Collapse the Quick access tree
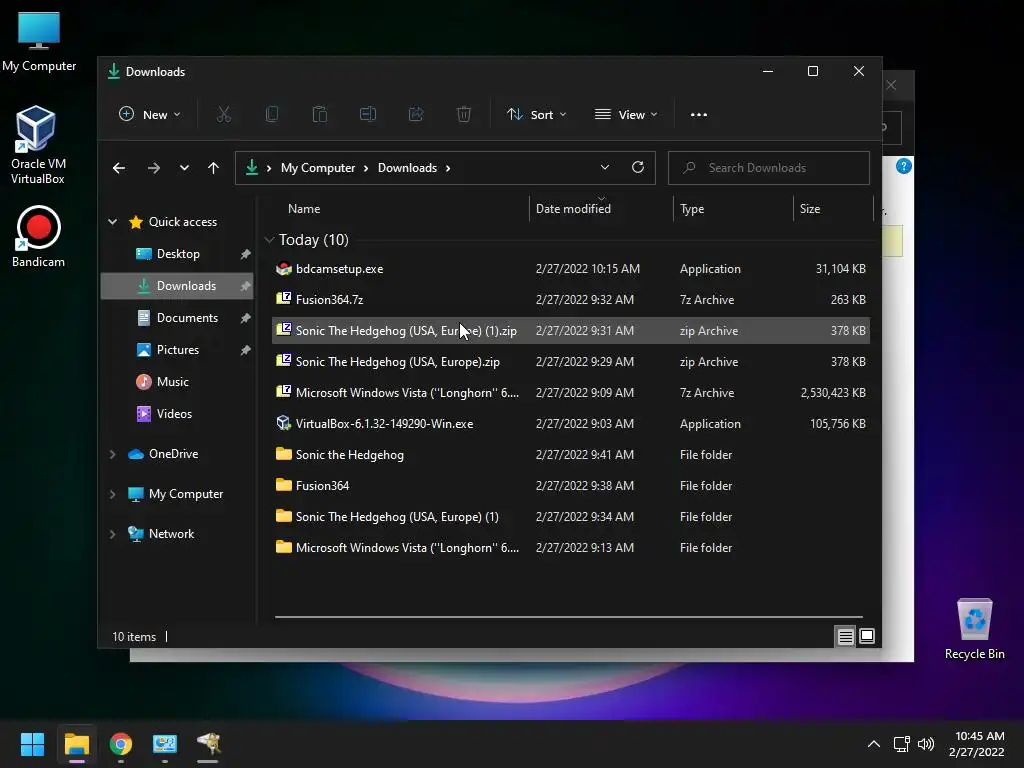Screen dimensions: 1024x768 112,222
